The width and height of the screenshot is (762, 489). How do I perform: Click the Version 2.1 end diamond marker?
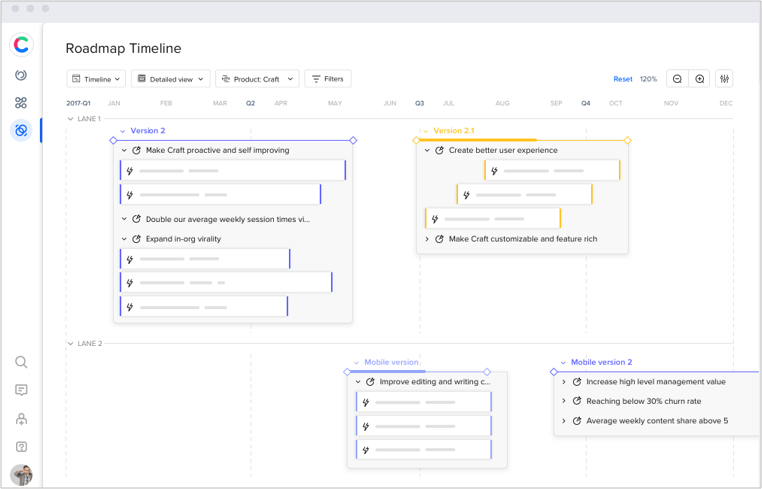[627, 140]
